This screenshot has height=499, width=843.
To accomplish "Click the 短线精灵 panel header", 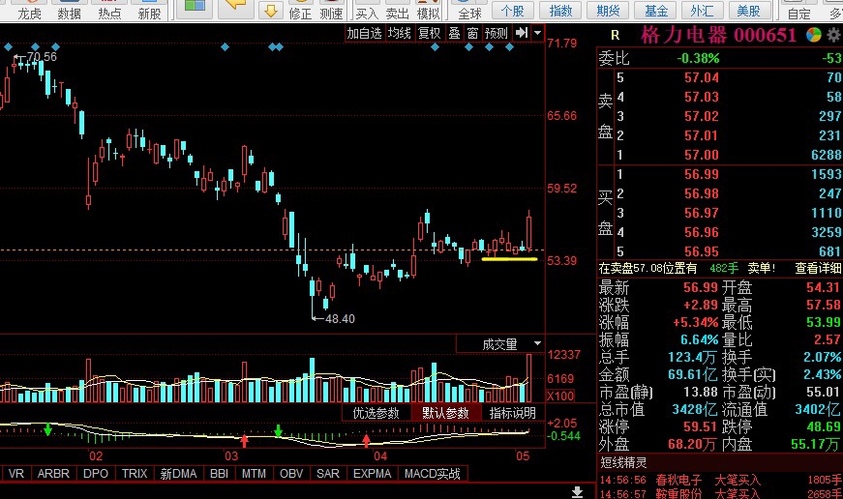I will (x=624, y=462).
